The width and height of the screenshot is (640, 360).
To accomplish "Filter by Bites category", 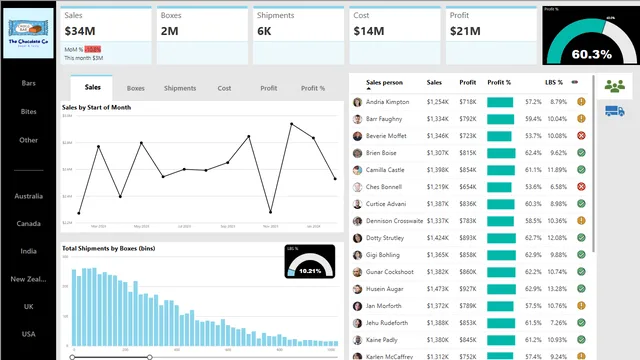I will click(28, 111).
